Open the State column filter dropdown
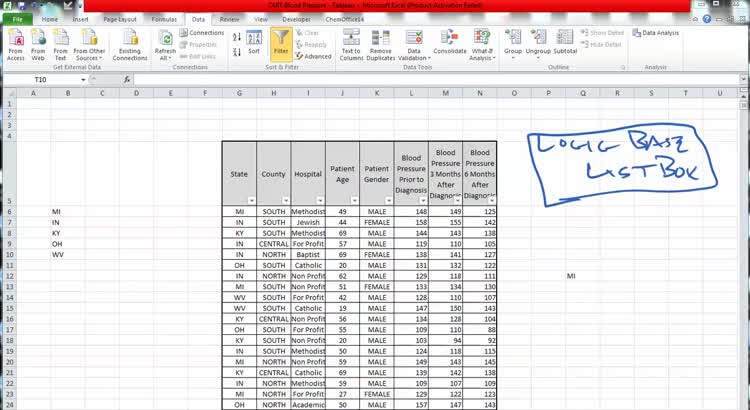 (x=252, y=201)
